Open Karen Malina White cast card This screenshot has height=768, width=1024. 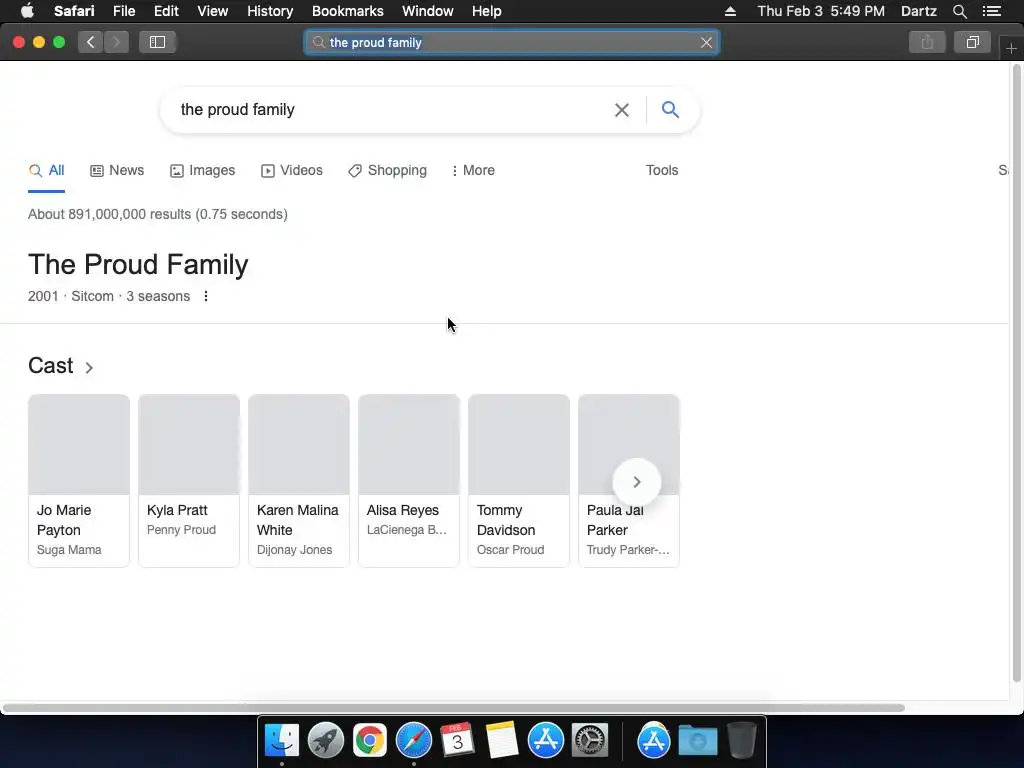[x=299, y=481]
